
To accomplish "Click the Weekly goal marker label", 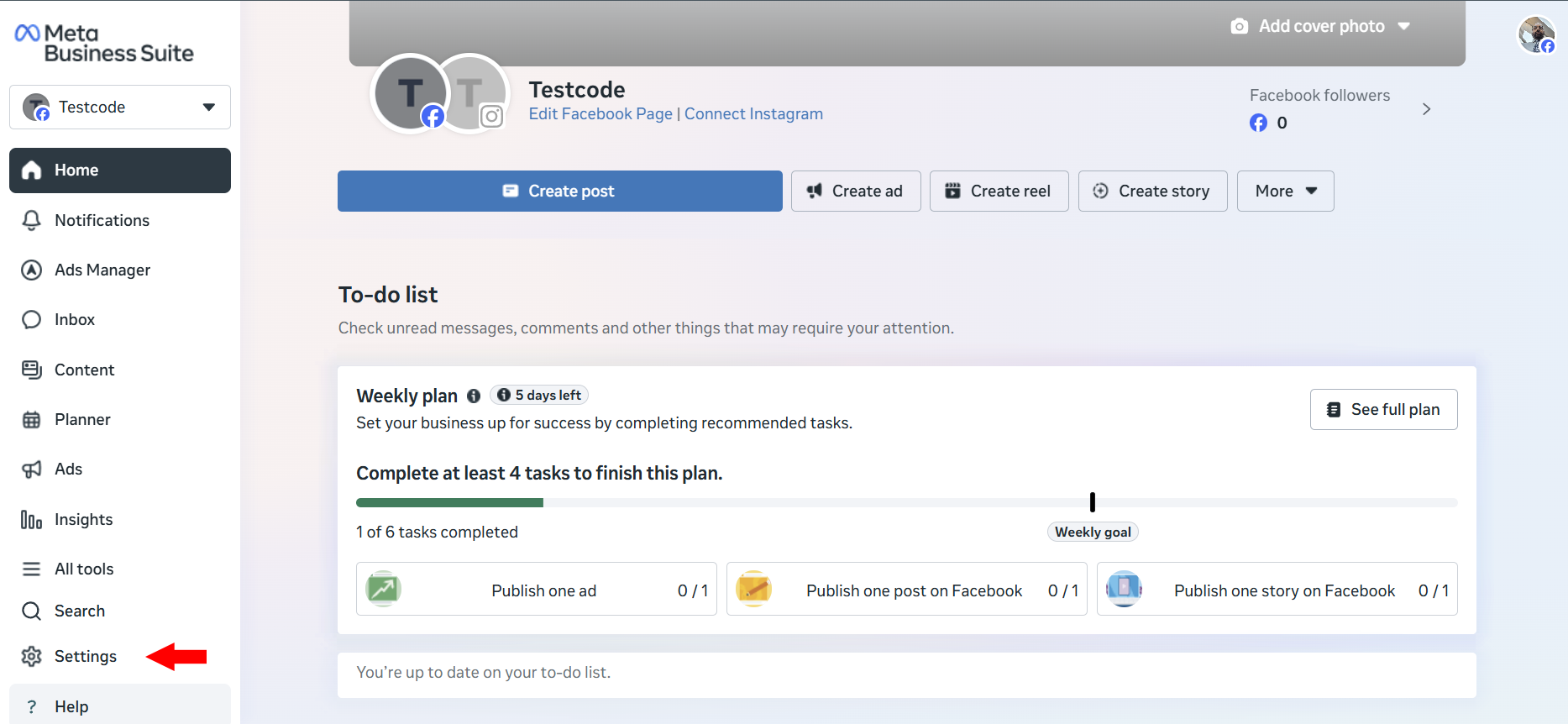I will 1093,532.
